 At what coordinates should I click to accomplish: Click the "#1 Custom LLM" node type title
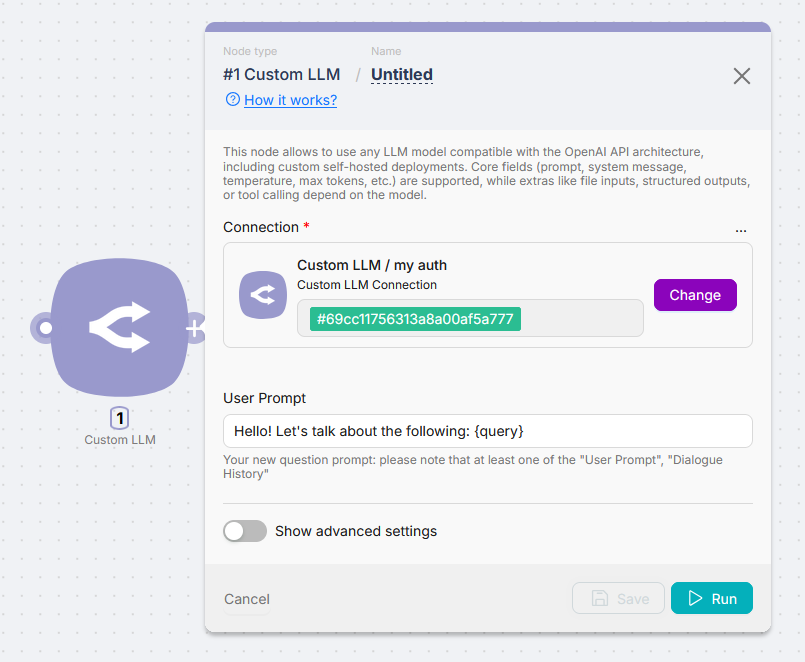click(x=281, y=74)
